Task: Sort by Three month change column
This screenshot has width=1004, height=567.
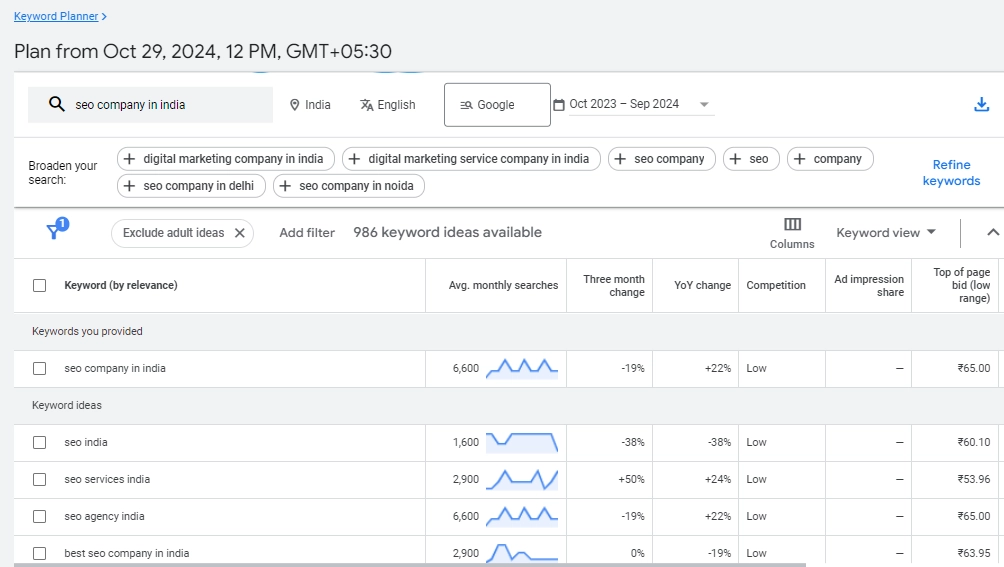Action: pos(613,285)
